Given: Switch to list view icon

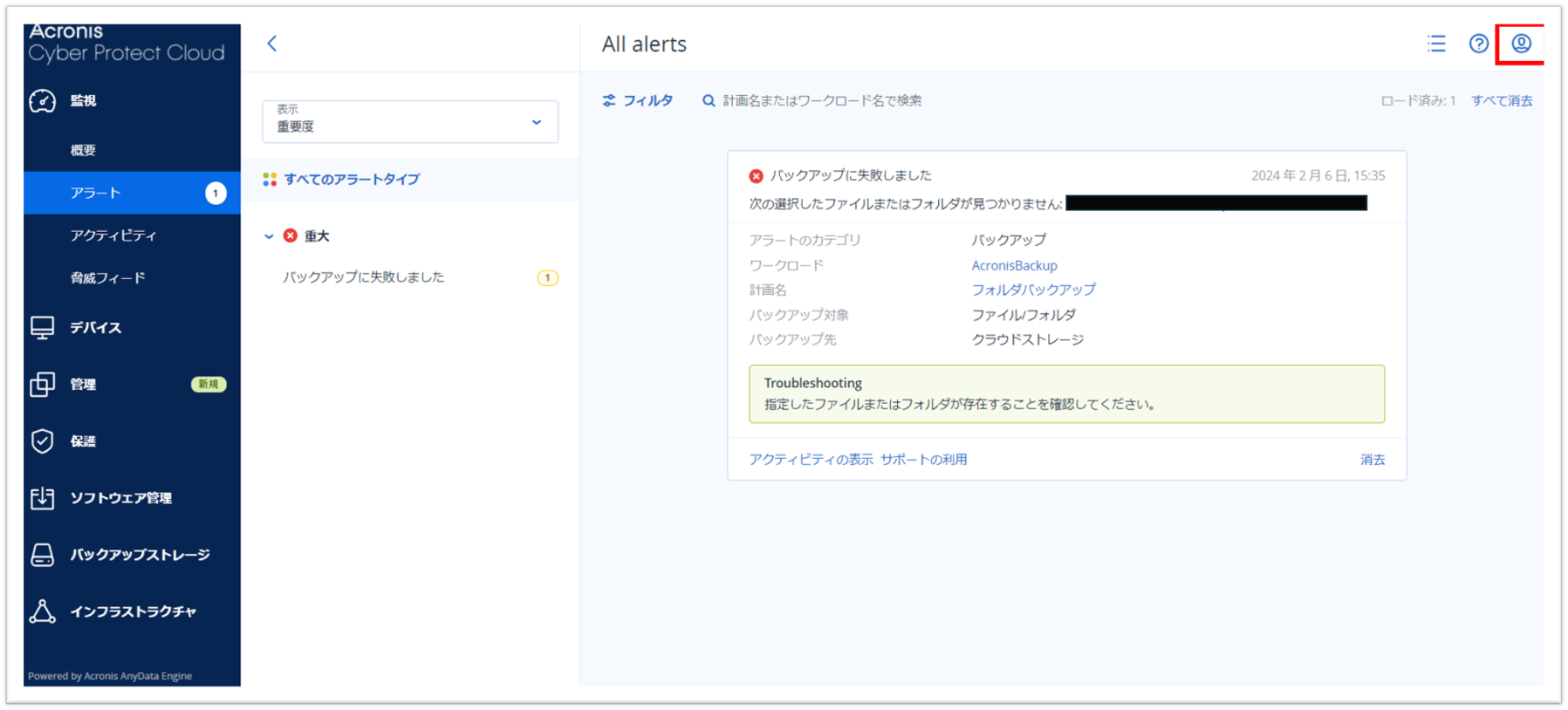Looking at the screenshot, I should (x=1436, y=44).
